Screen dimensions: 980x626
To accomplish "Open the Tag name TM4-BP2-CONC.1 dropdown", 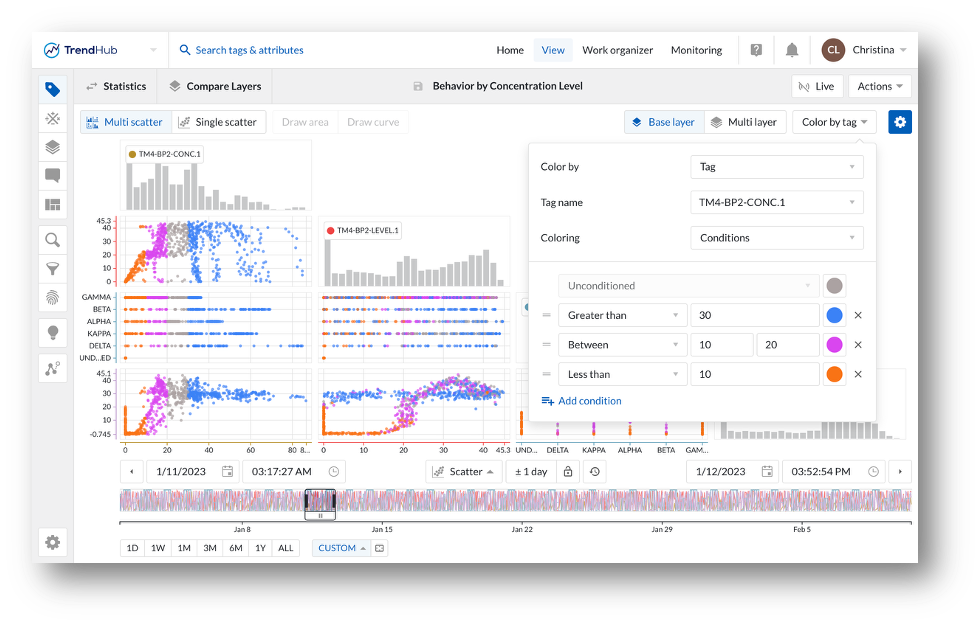I will click(776, 203).
